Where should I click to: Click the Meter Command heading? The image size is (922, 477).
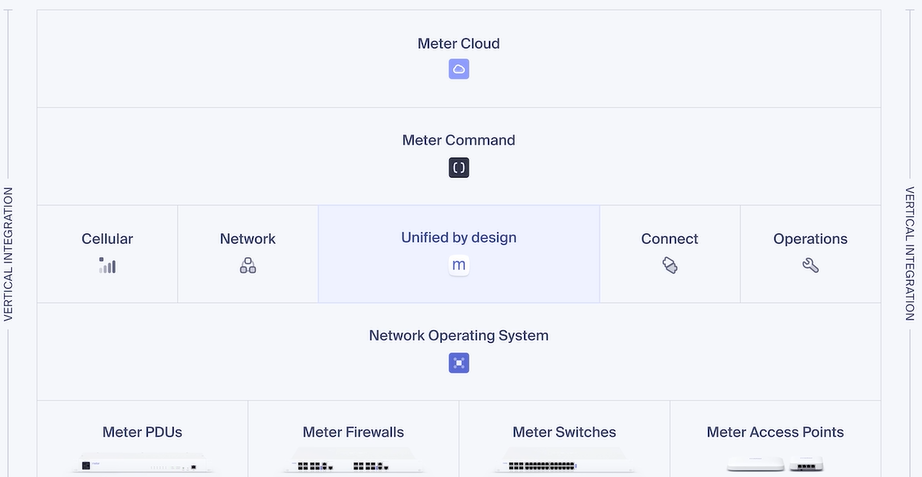click(x=459, y=140)
